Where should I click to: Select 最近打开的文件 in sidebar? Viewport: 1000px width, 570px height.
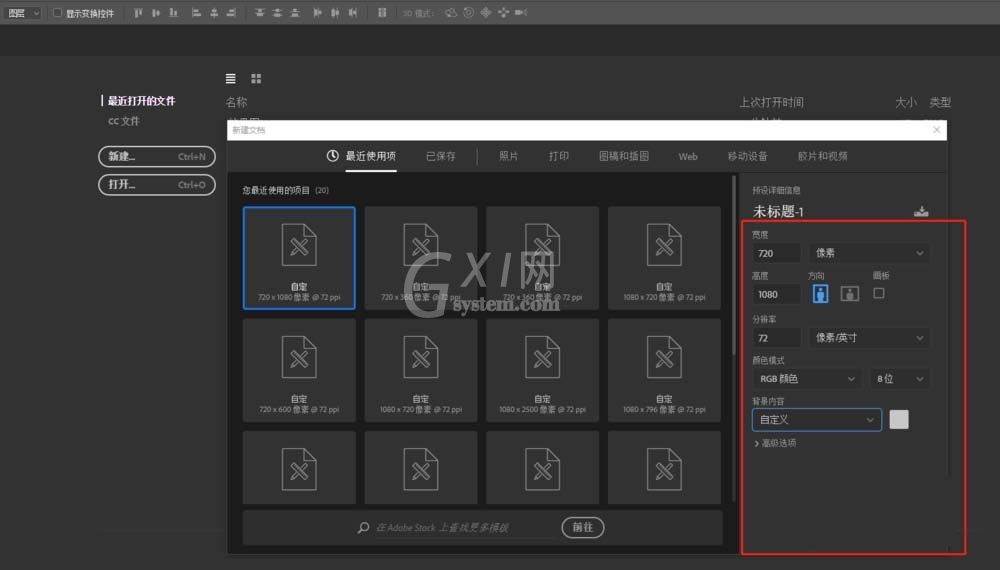coord(142,101)
